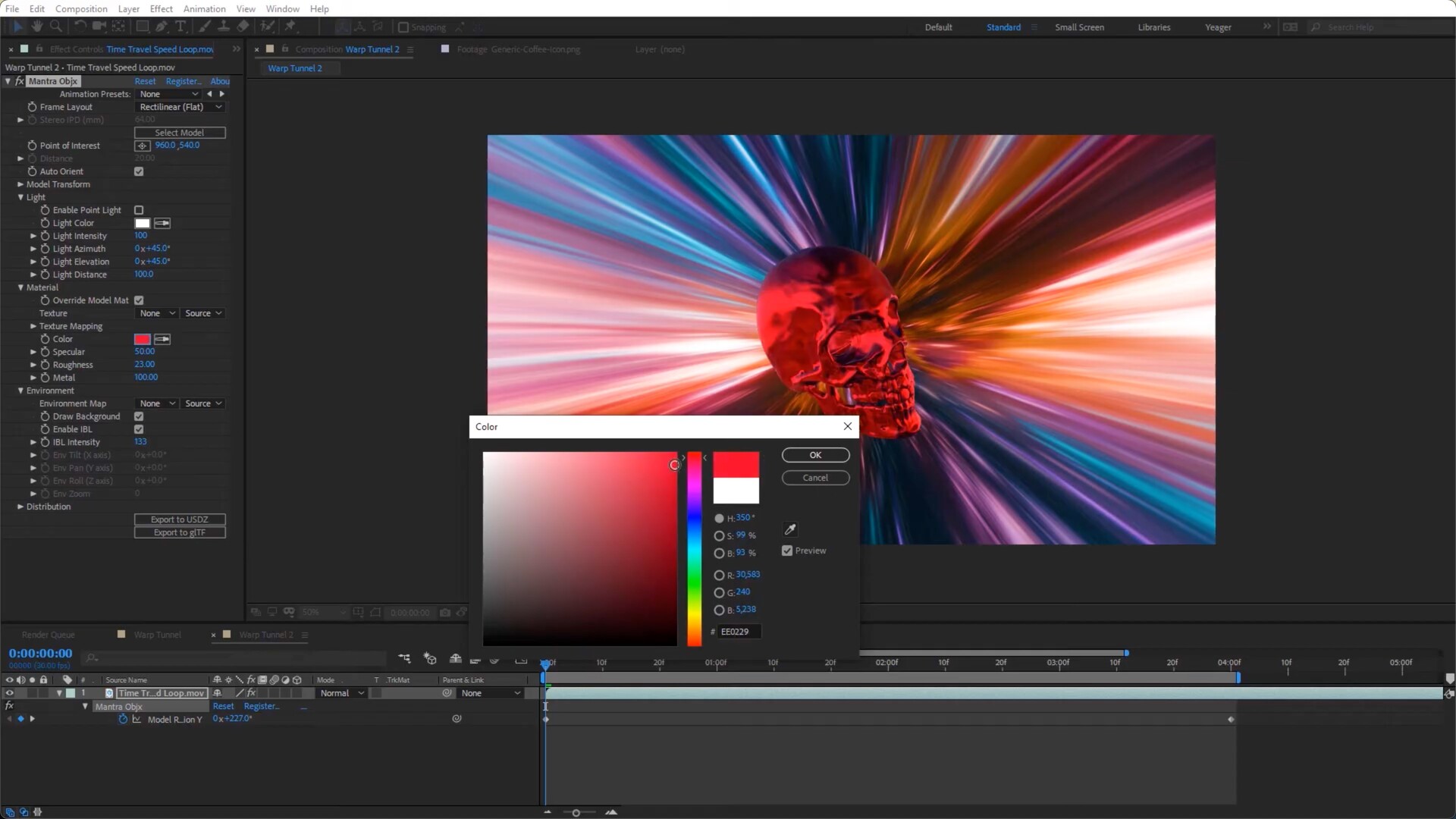
Task: Select the Hand tool
Action: coord(36,27)
